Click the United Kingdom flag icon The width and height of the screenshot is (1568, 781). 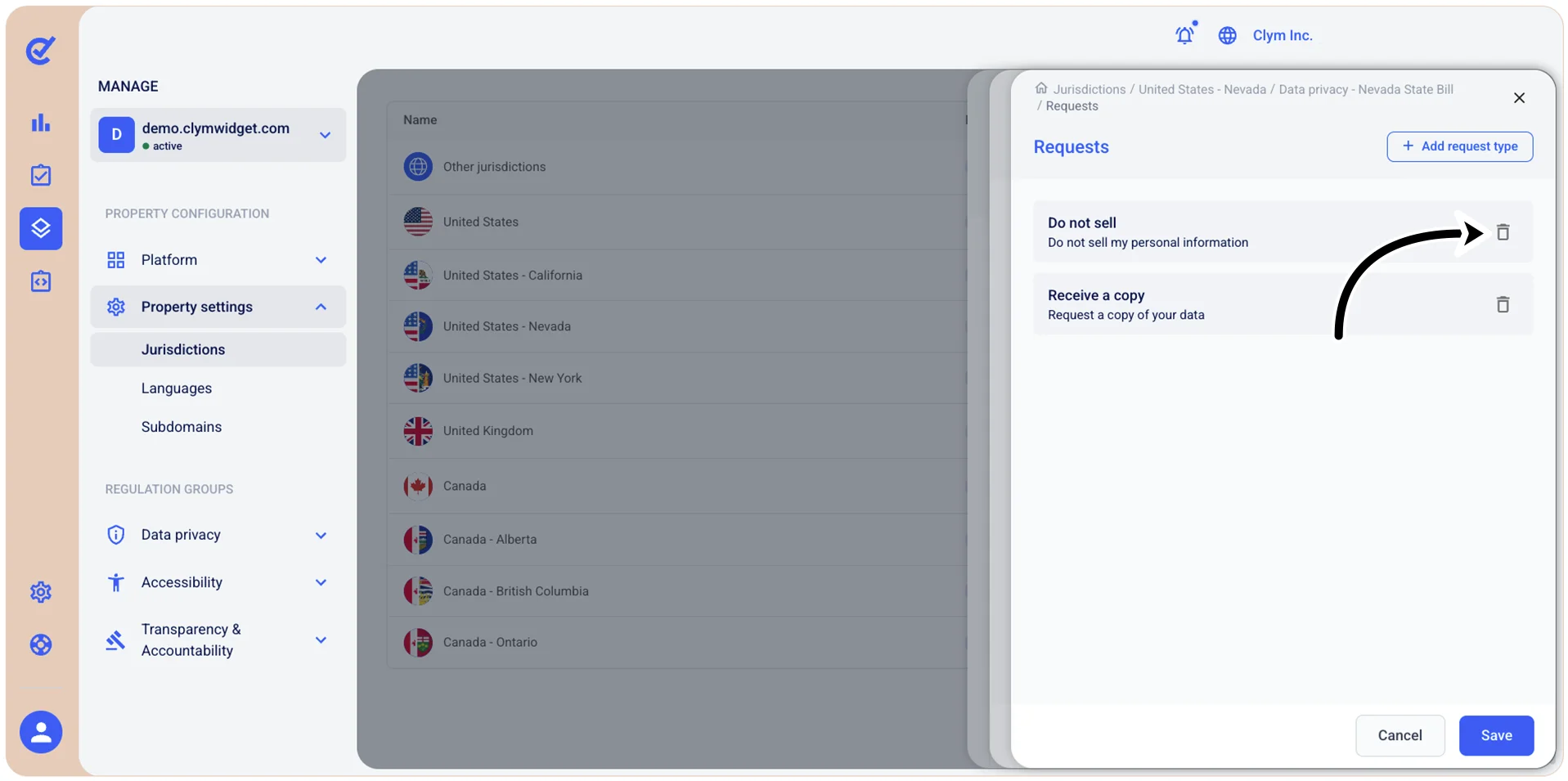pyautogui.click(x=418, y=431)
